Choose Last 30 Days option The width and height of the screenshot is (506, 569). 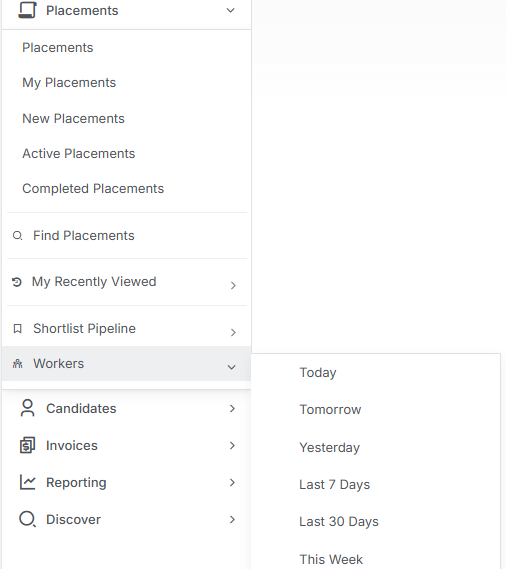coord(339,521)
